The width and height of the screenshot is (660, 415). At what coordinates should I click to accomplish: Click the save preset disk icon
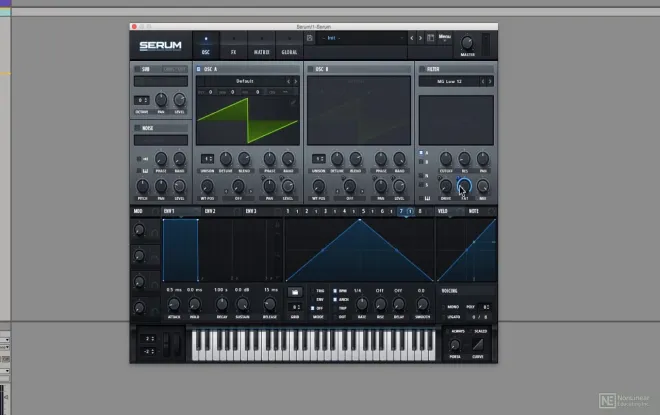tap(310, 38)
